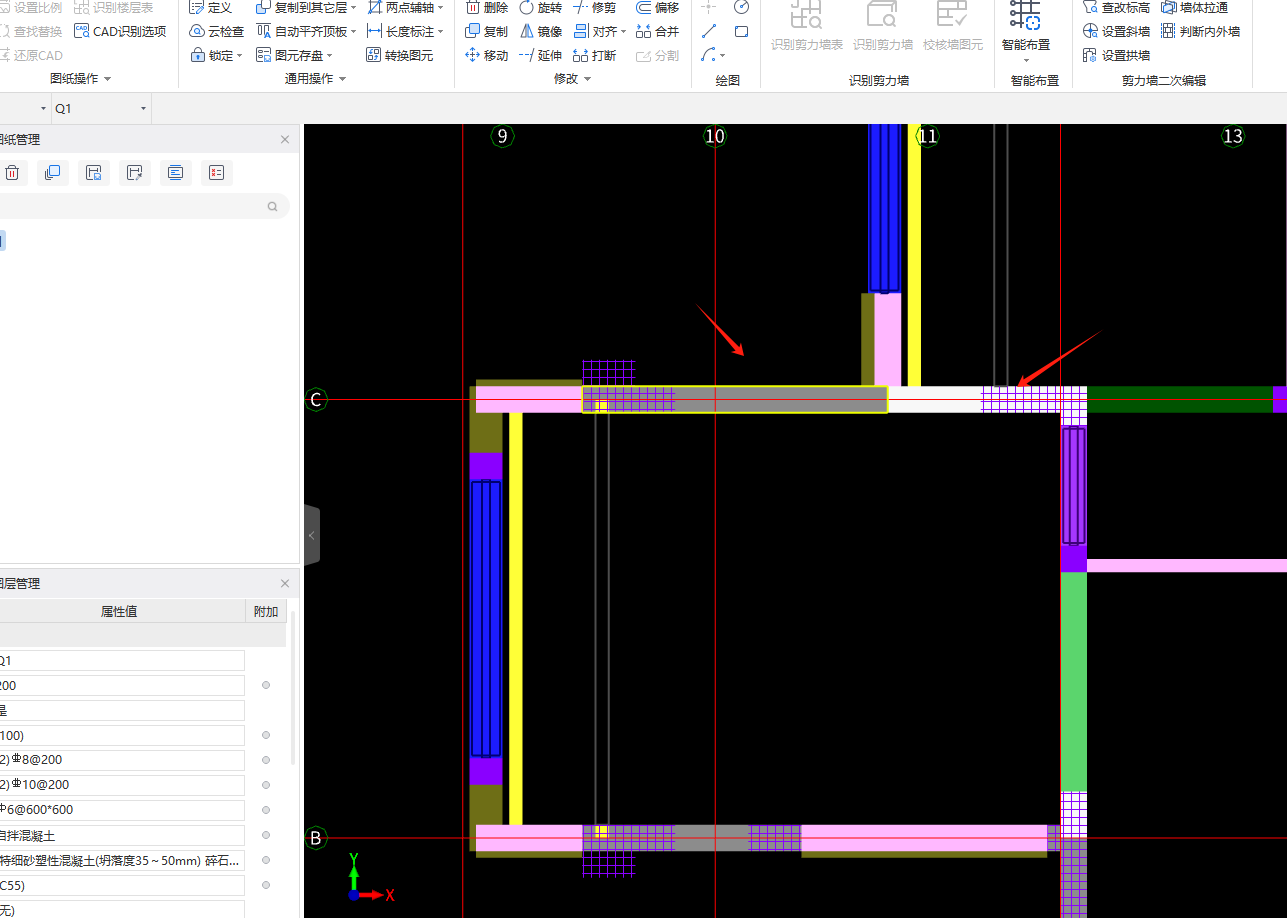Screen dimensions: 1287x918
Task: Click the trash icon in drawing management panel
Action: point(12,173)
